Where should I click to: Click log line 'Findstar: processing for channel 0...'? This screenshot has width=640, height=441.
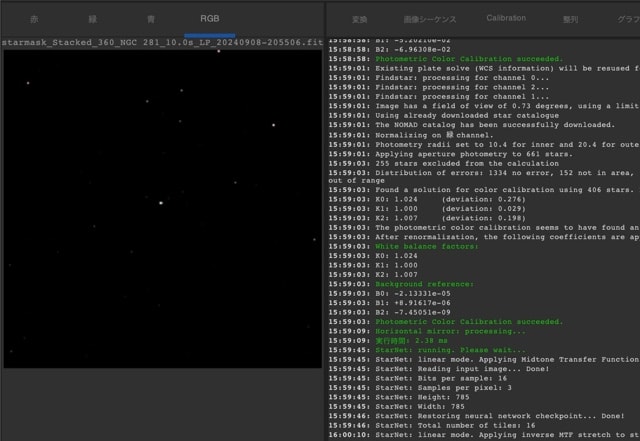[x=439, y=78]
